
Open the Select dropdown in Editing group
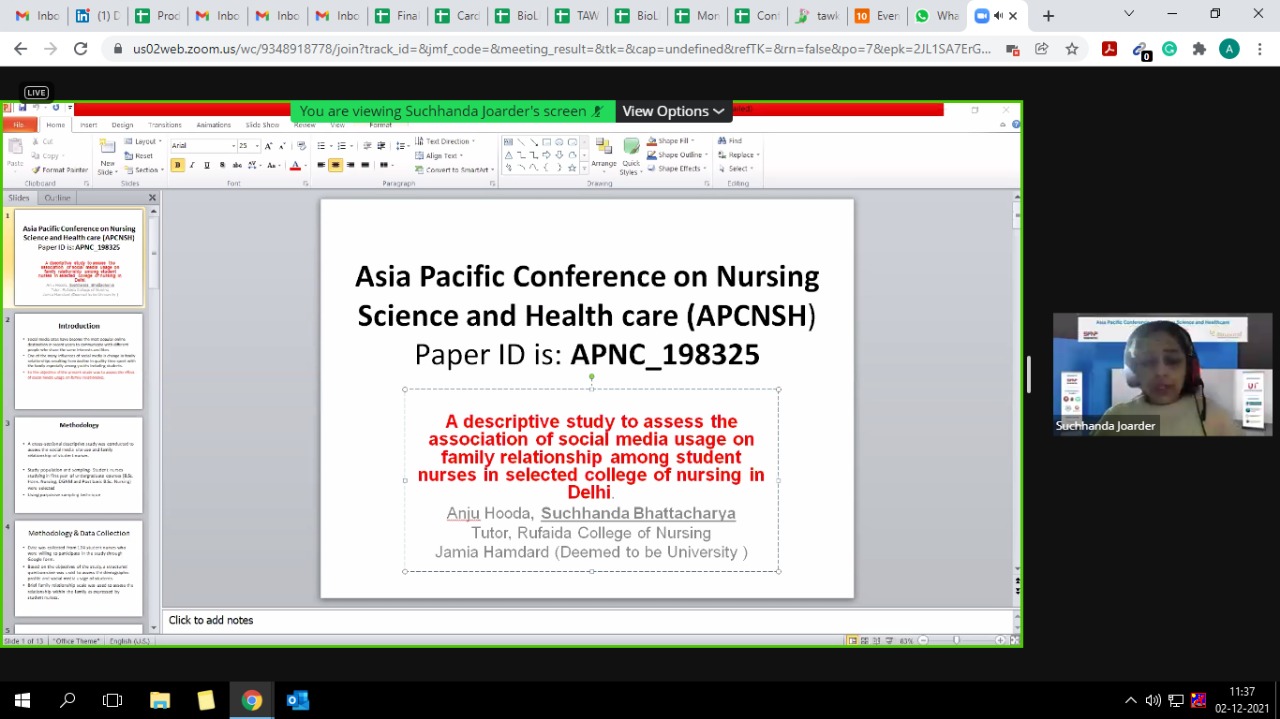point(737,169)
